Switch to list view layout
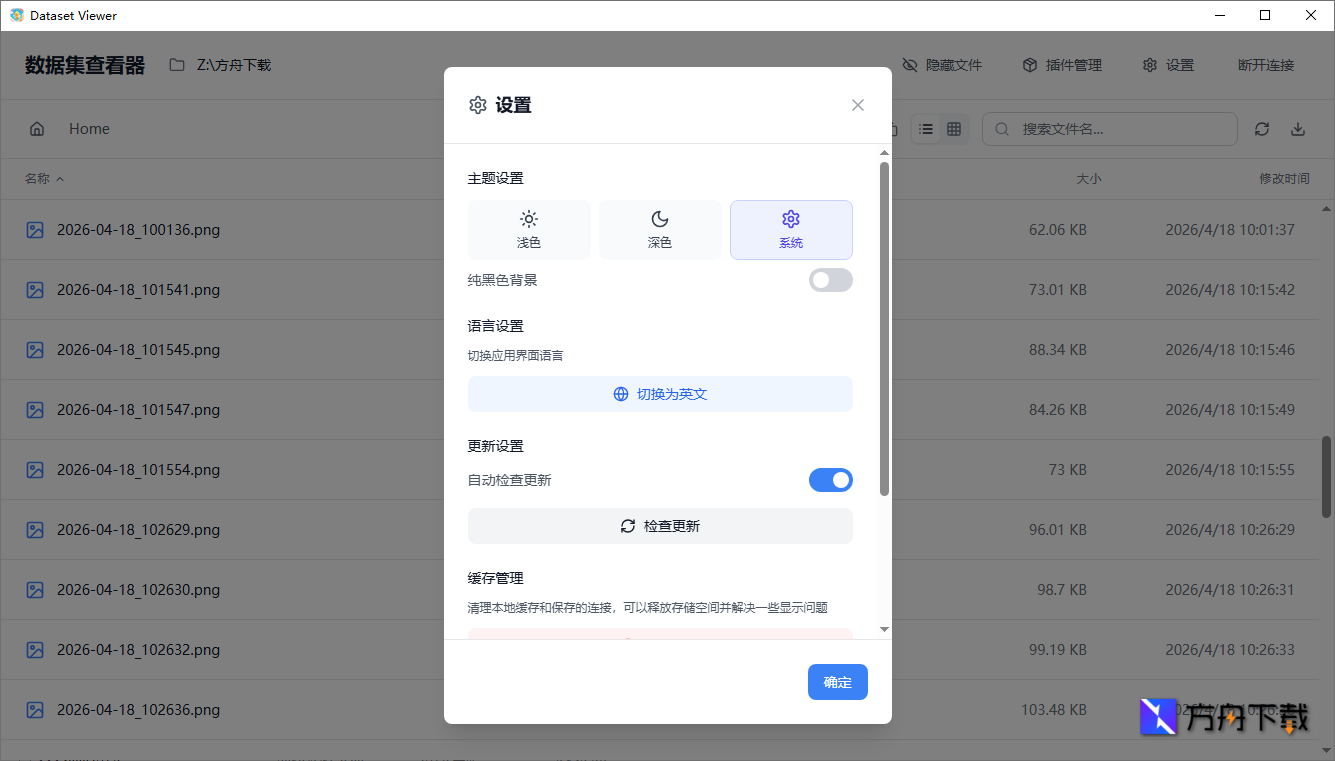The height and width of the screenshot is (761, 1335). [x=926, y=128]
